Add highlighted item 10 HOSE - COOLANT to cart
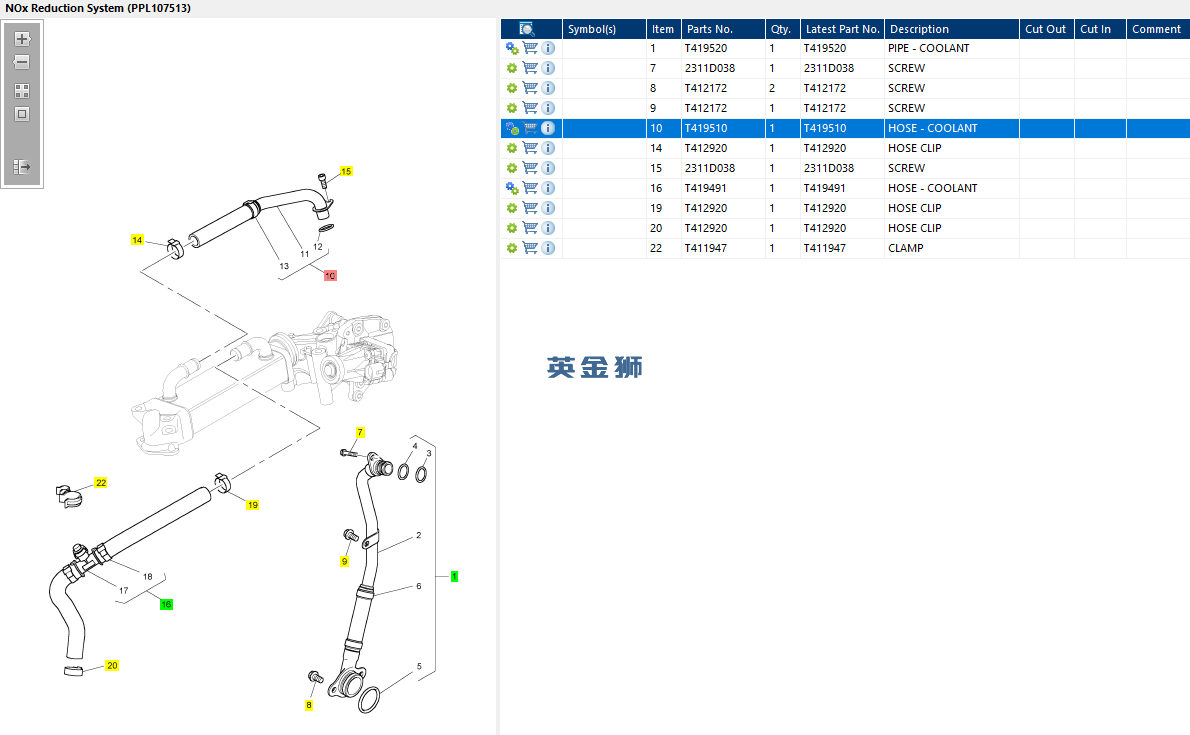This screenshot has height=735, width=1190. tap(530, 128)
